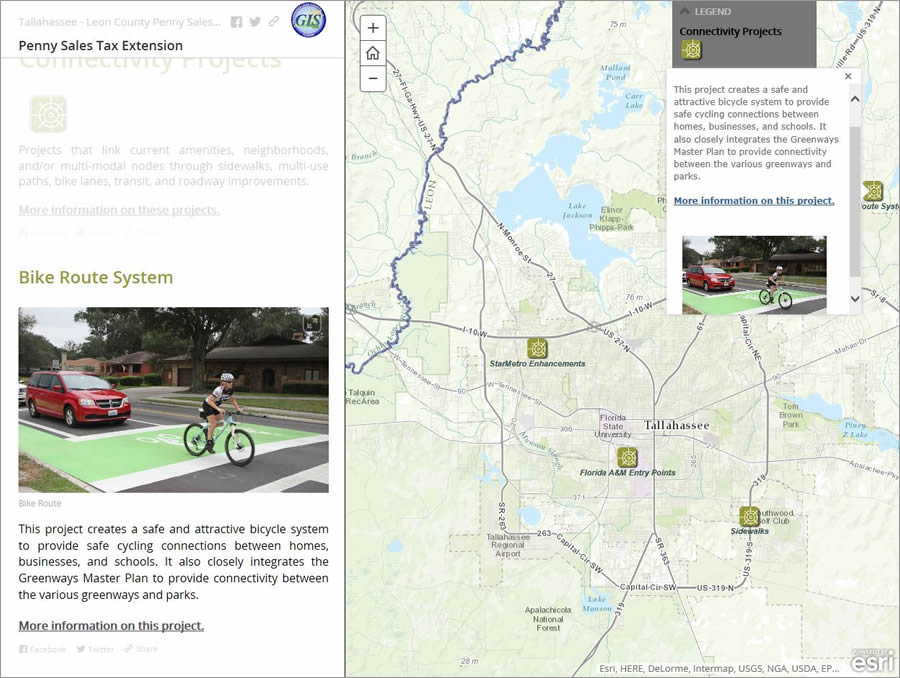This screenshot has height=678, width=900.
Task: Click the zoom in plus icon on the map
Action: [x=372, y=28]
